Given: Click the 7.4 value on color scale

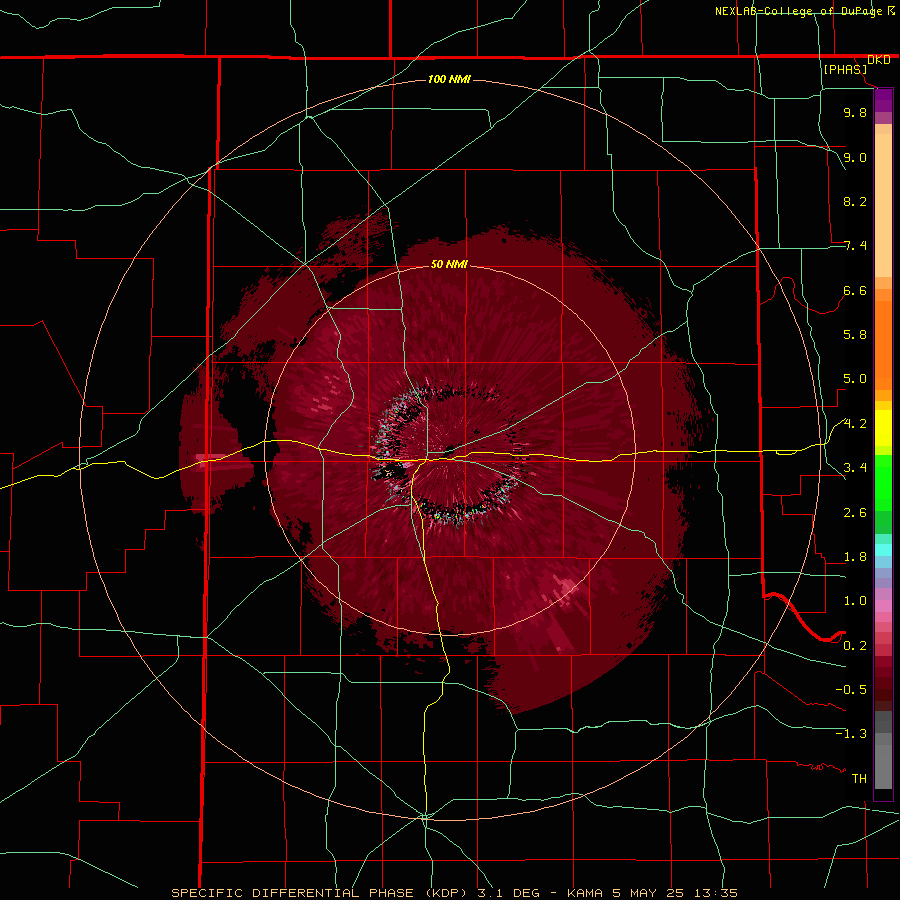Looking at the screenshot, I should tap(855, 246).
